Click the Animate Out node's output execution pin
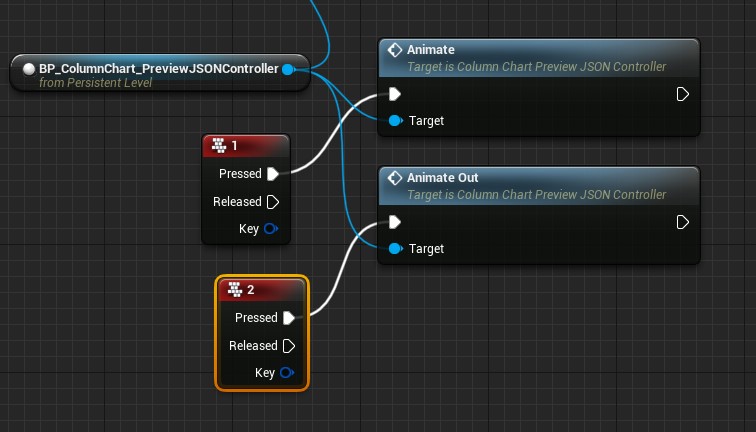756x432 pixels. click(682, 222)
